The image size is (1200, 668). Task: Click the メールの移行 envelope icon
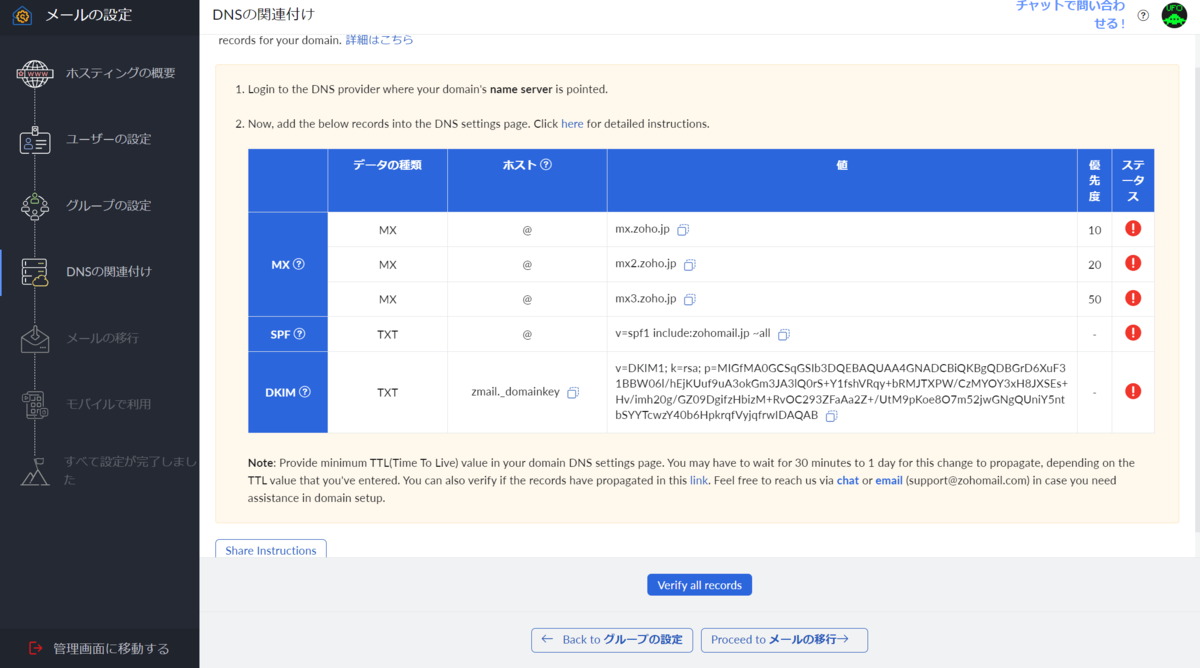pos(35,338)
